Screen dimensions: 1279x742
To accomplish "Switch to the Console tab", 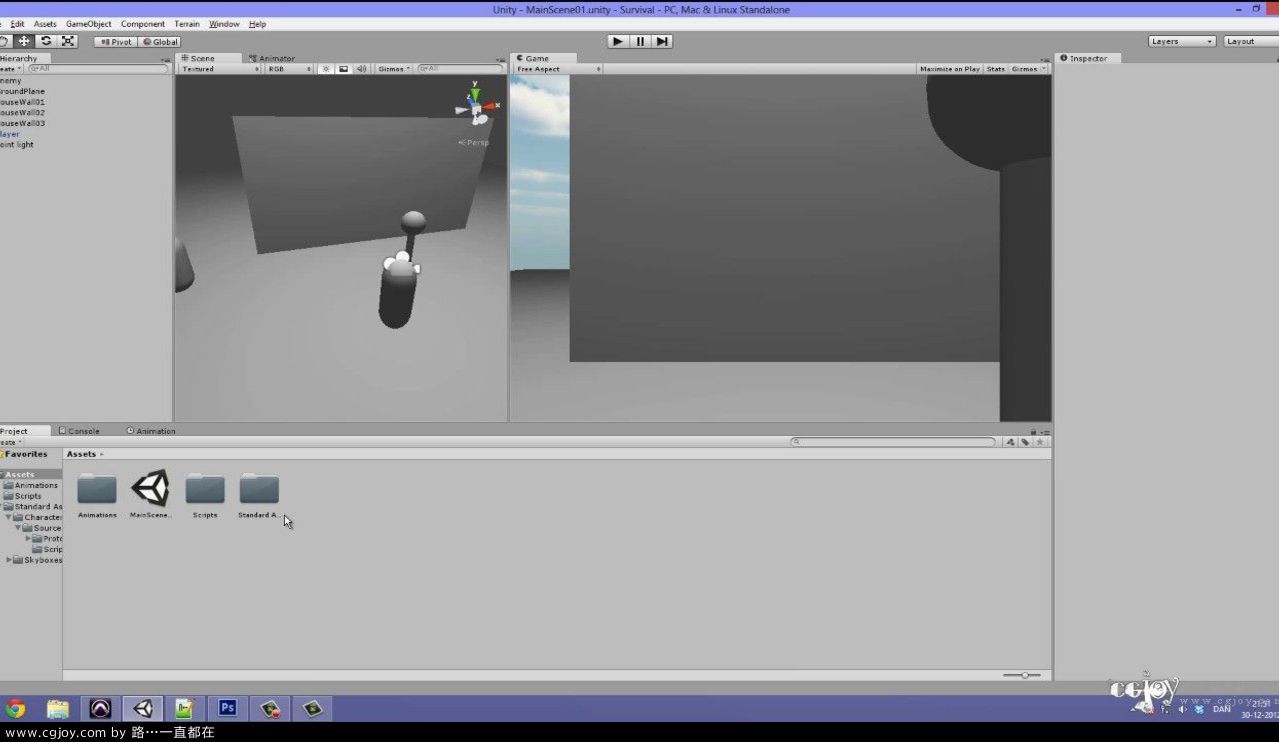I will pos(79,431).
